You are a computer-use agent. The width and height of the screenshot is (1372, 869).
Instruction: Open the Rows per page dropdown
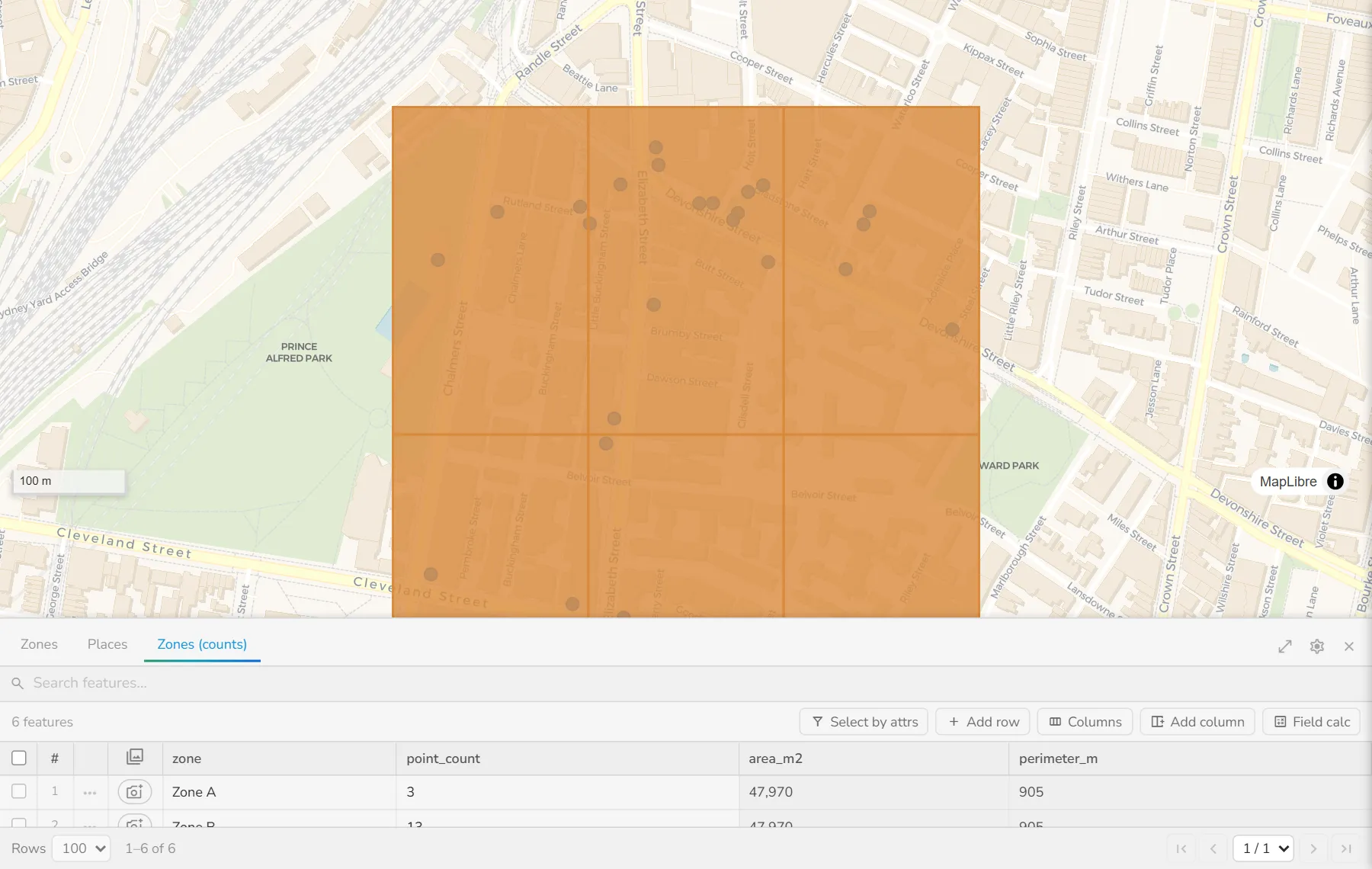(82, 848)
